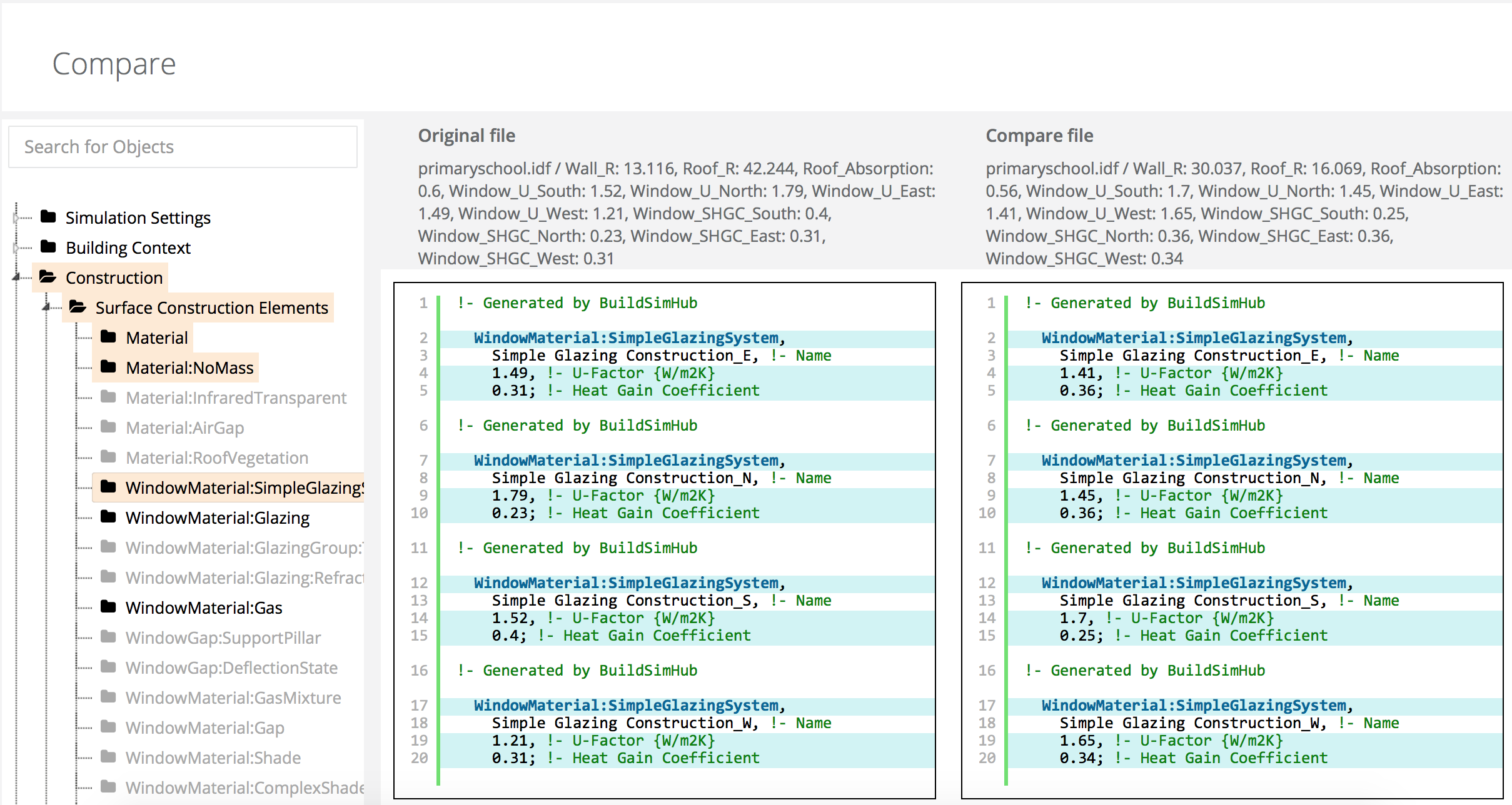Click the Search for Objects field
Viewport: 1512px width, 805px height.
[x=183, y=147]
